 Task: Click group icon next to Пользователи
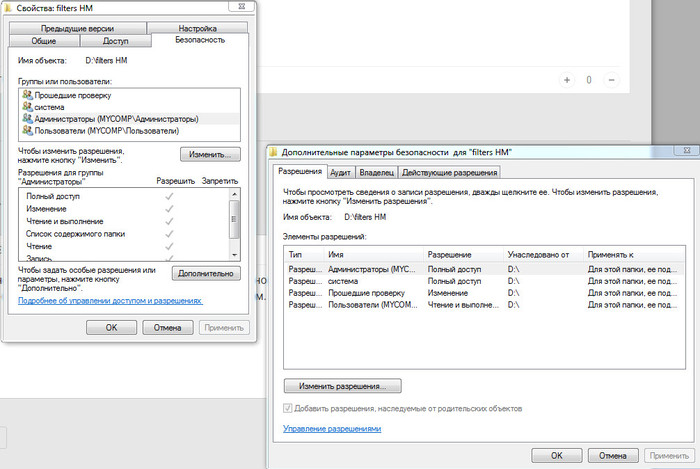tap(27, 130)
